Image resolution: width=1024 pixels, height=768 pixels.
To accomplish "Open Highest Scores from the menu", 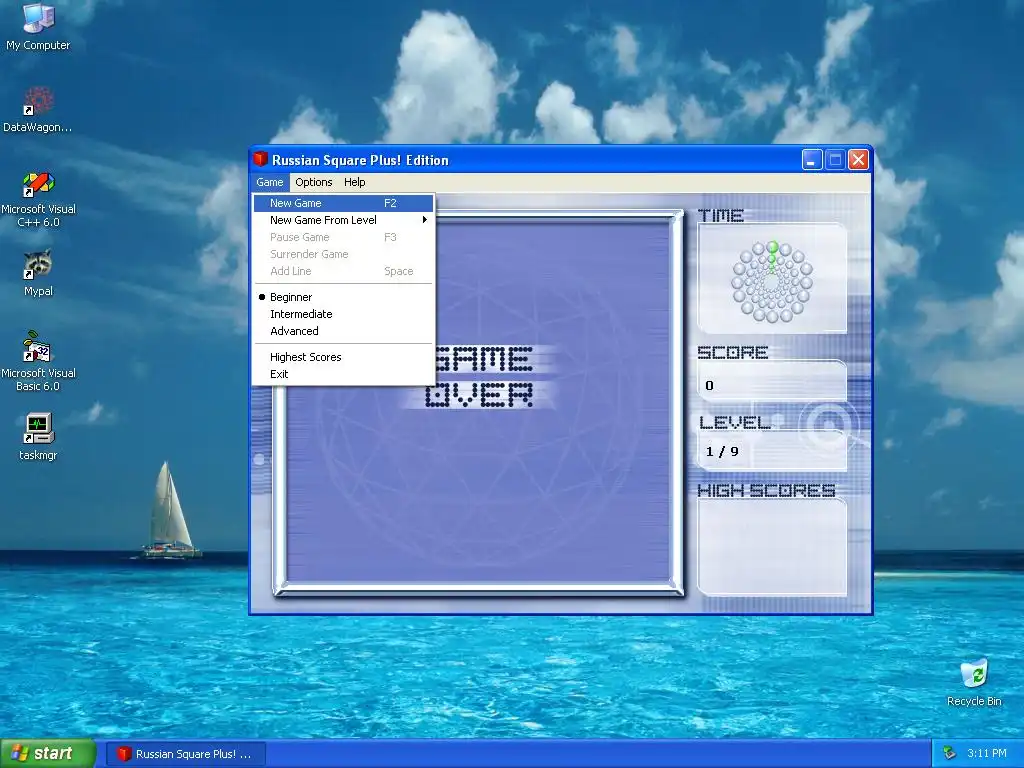I will pyautogui.click(x=344, y=357).
